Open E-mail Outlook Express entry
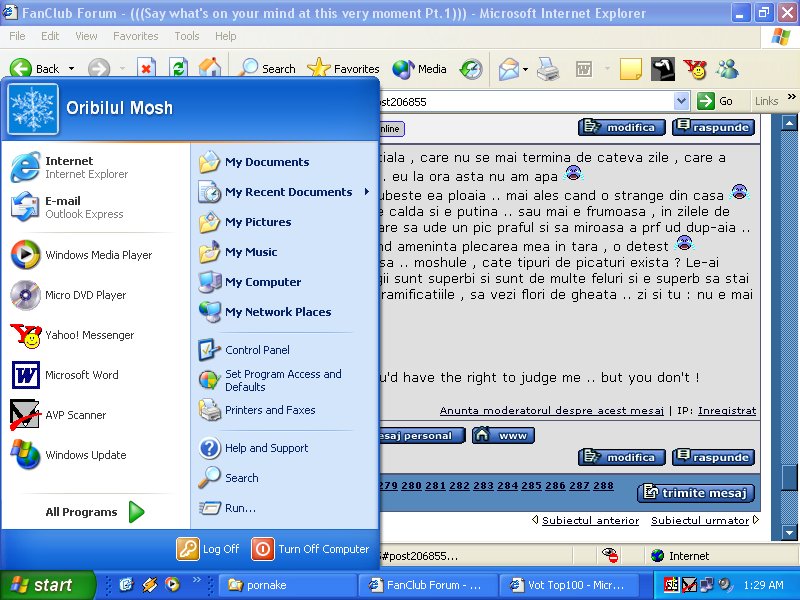This screenshot has width=800, height=600. [95, 207]
